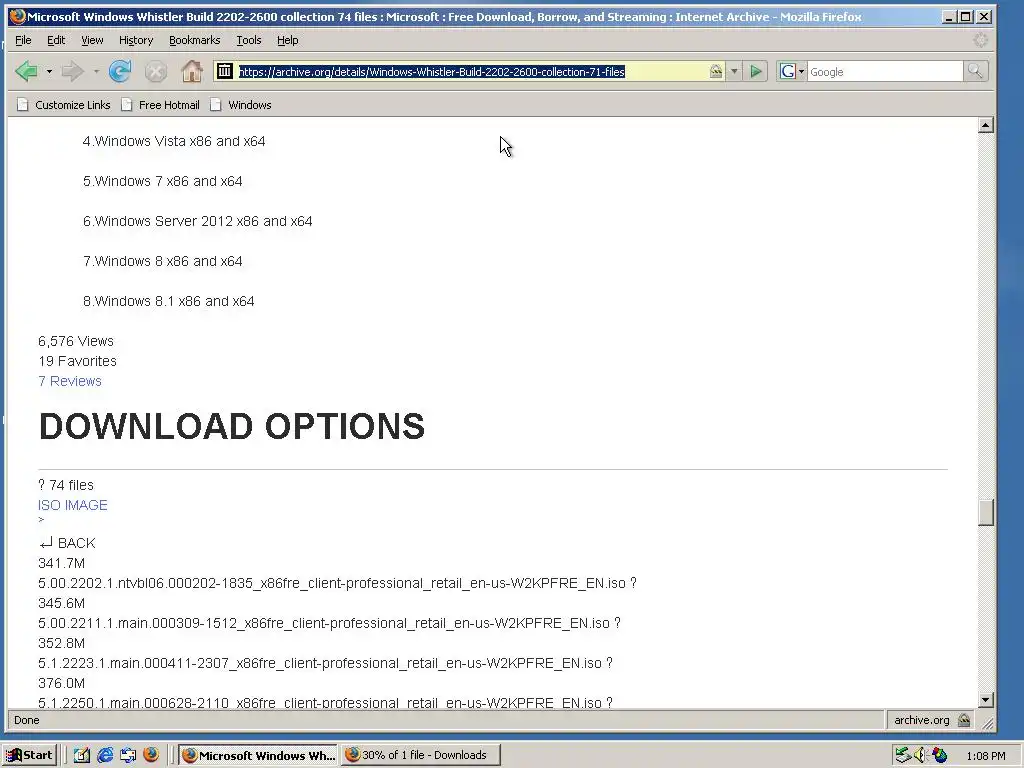The width and height of the screenshot is (1024, 768).
Task: Open the View menu
Action: click(x=92, y=40)
